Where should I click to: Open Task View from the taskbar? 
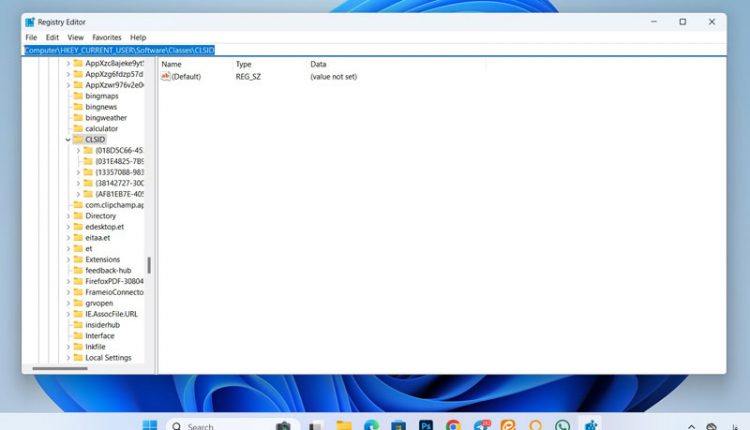(316, 425)
